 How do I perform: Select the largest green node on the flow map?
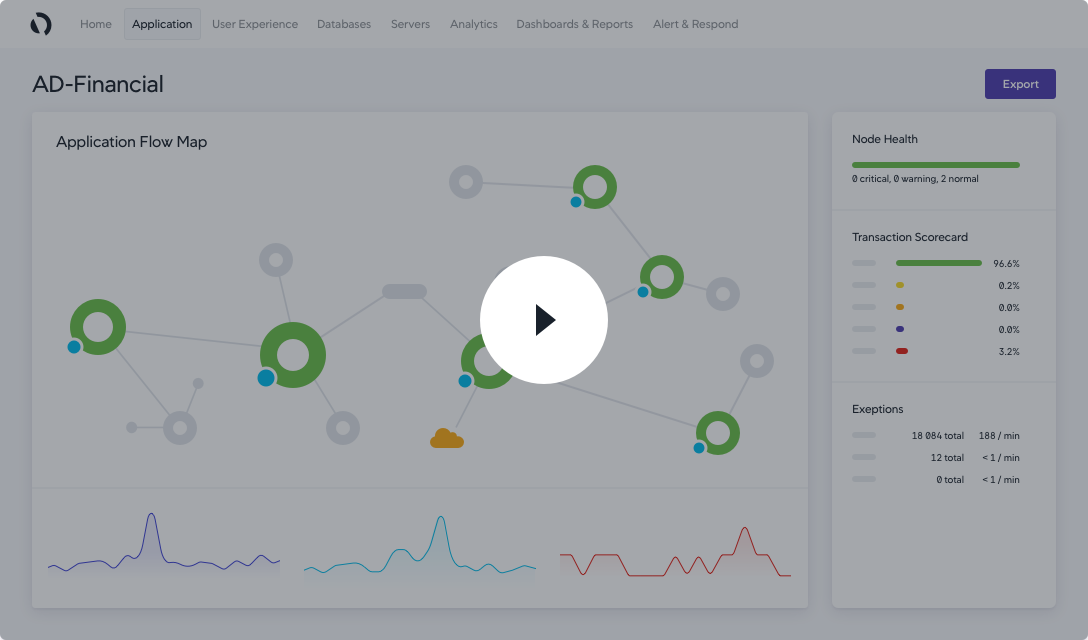coord(293,355)
